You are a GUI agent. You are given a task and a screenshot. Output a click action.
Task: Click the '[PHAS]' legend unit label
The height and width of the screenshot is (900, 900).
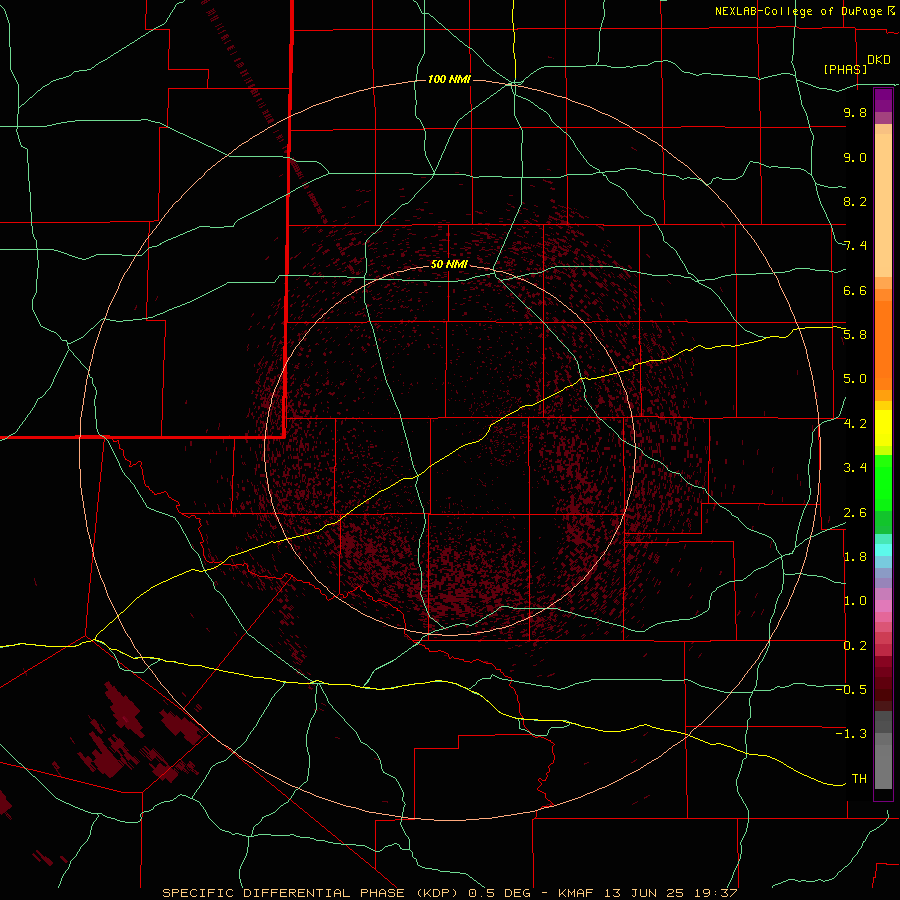[845, 69]
